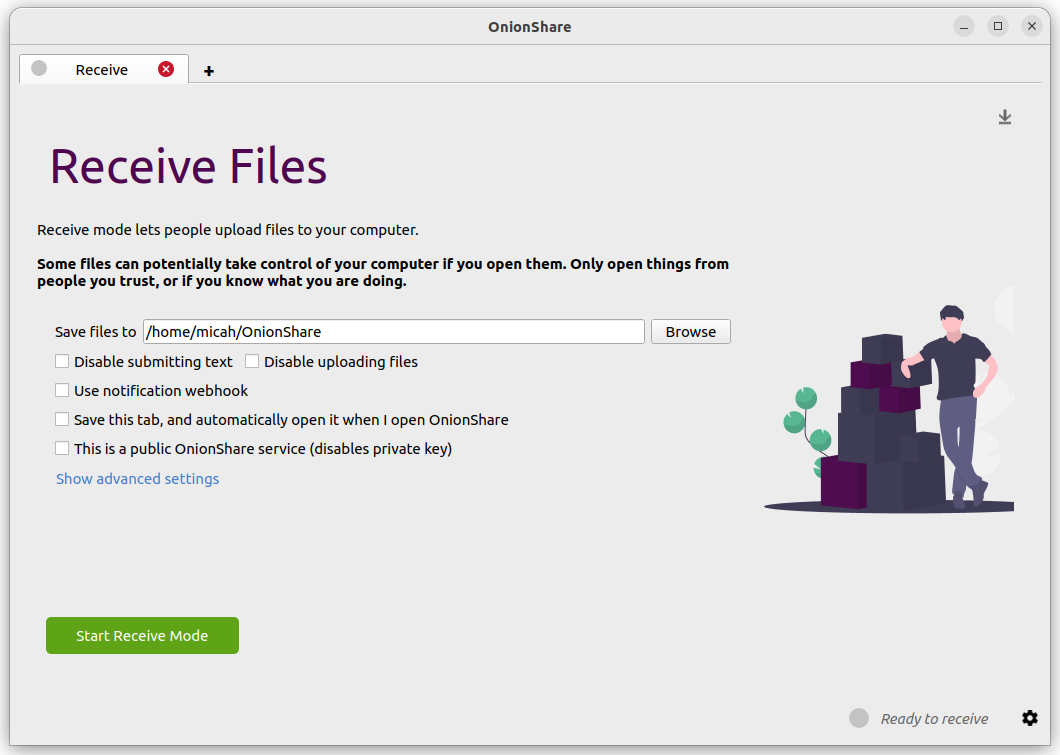Toggle Save this tab automatically checkbox
Image resolution: width=1060 pixels, height=755 pixels.
[x=62, y=420]
